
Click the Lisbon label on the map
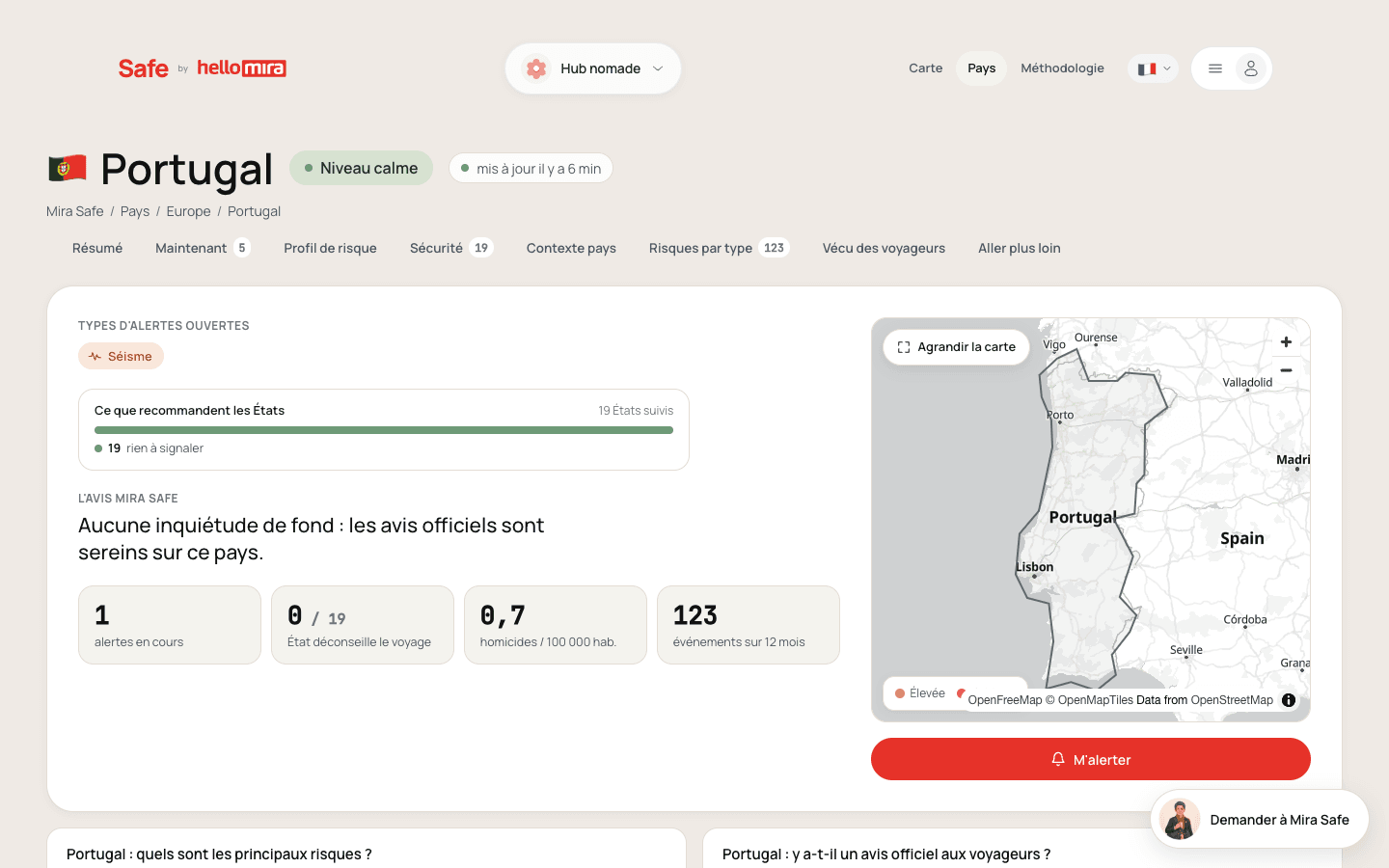pyautogui.click(x=1034, y=567)
